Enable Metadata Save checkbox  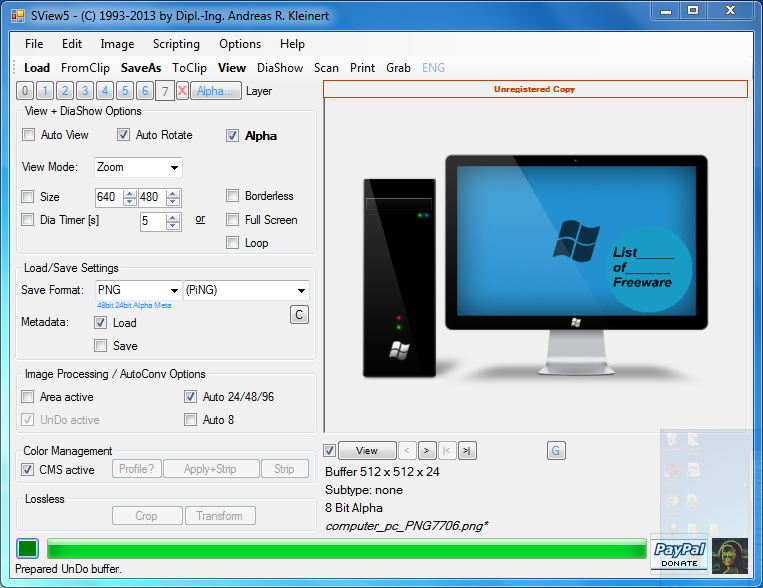pos(101,346)
